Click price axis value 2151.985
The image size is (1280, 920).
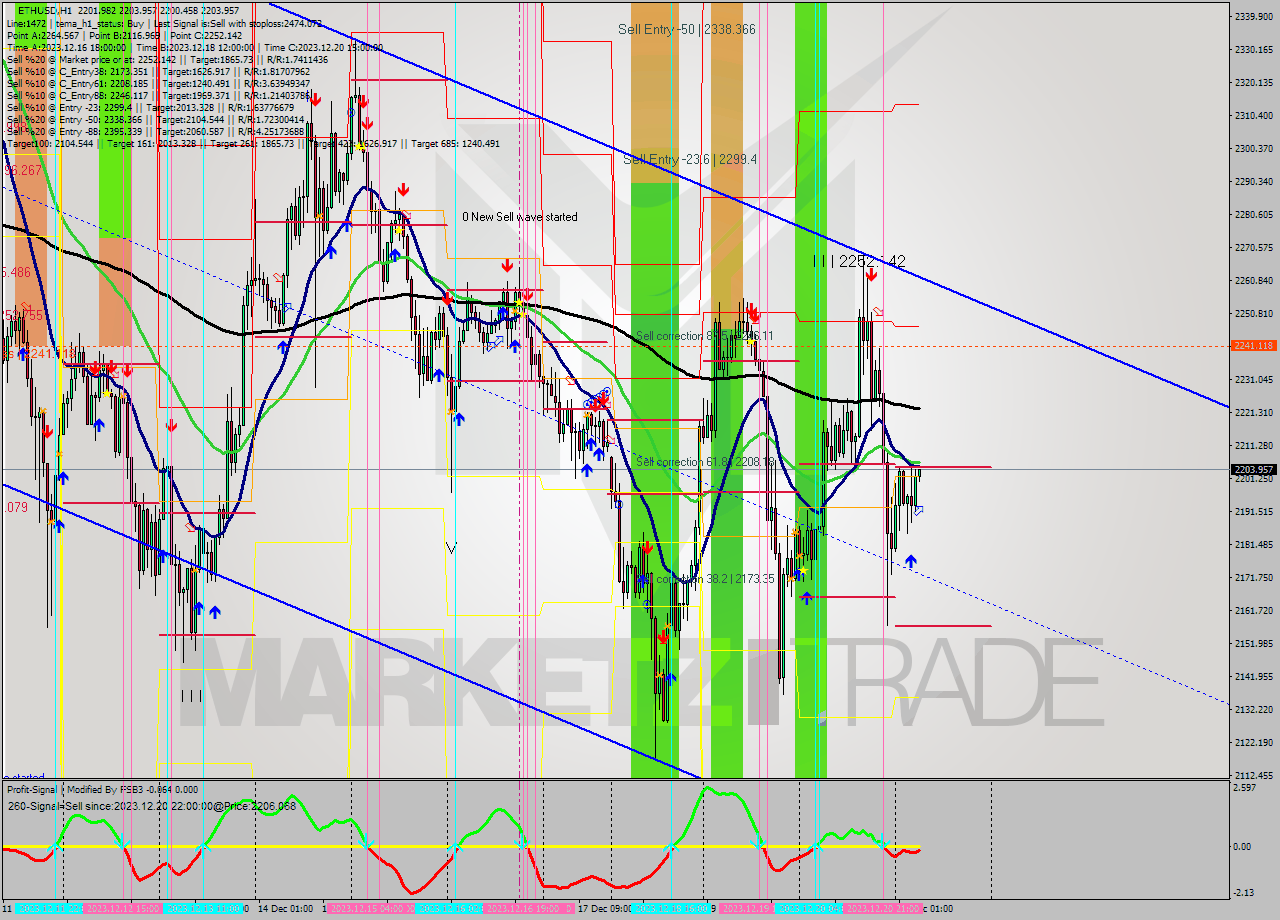coord(1254,643)
